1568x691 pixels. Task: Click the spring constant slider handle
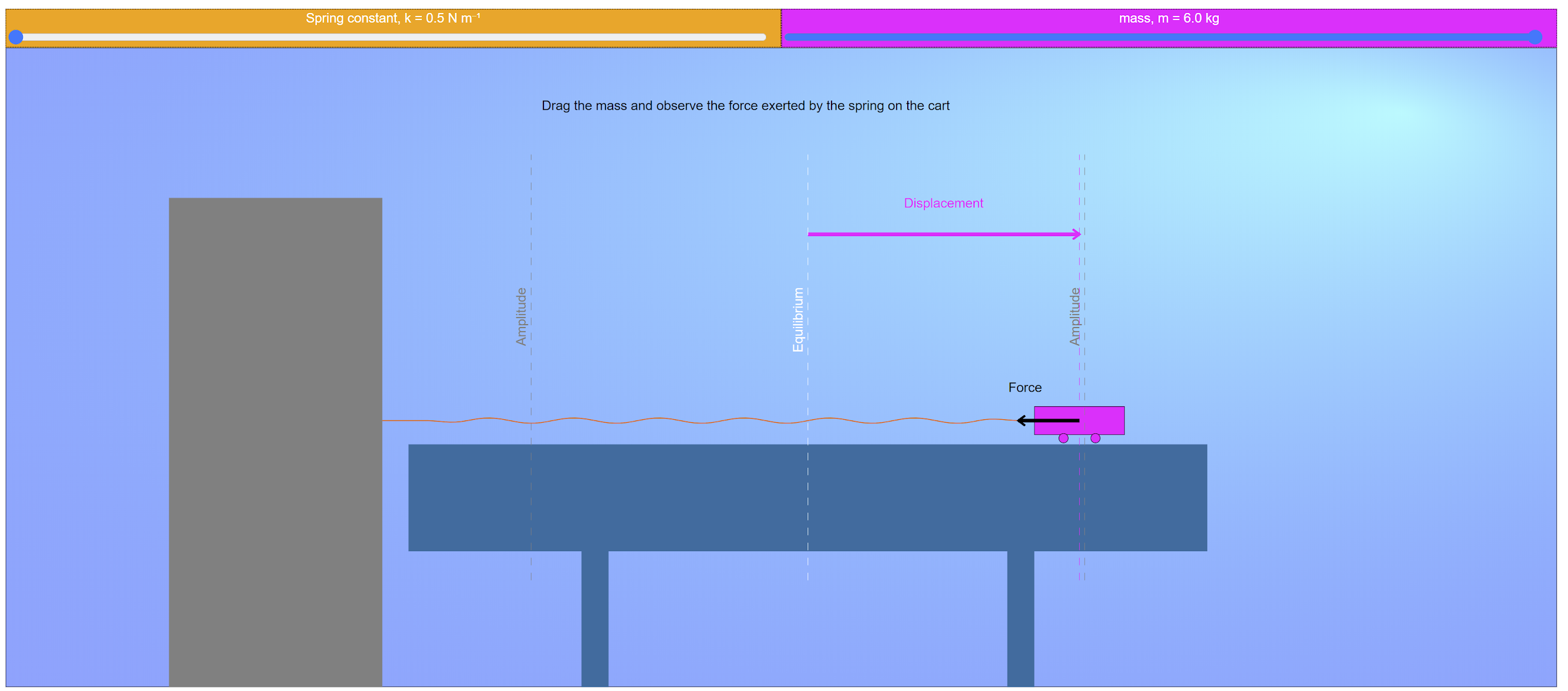tap(16, 37)
